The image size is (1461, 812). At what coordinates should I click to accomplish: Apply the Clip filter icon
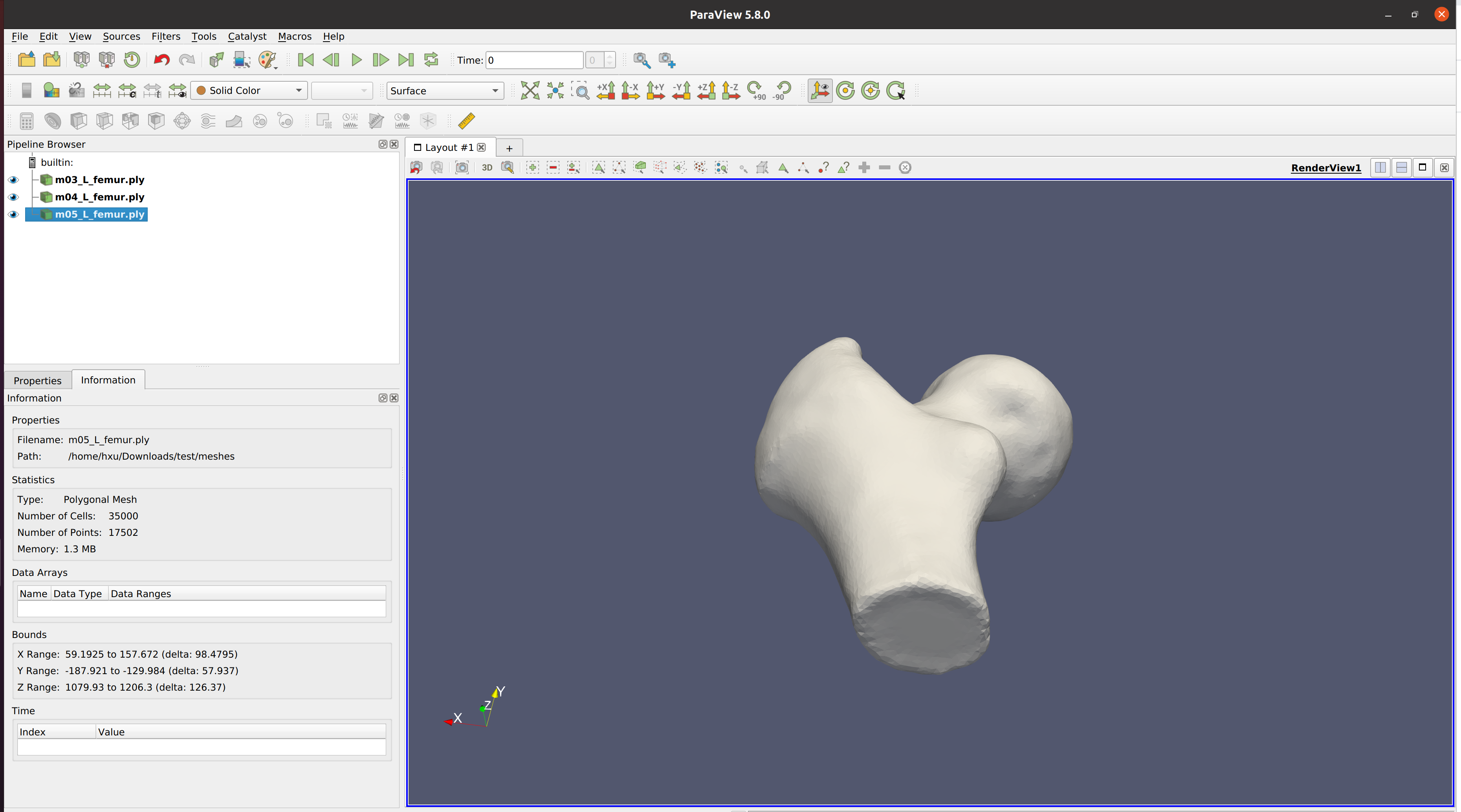(78, 121)
